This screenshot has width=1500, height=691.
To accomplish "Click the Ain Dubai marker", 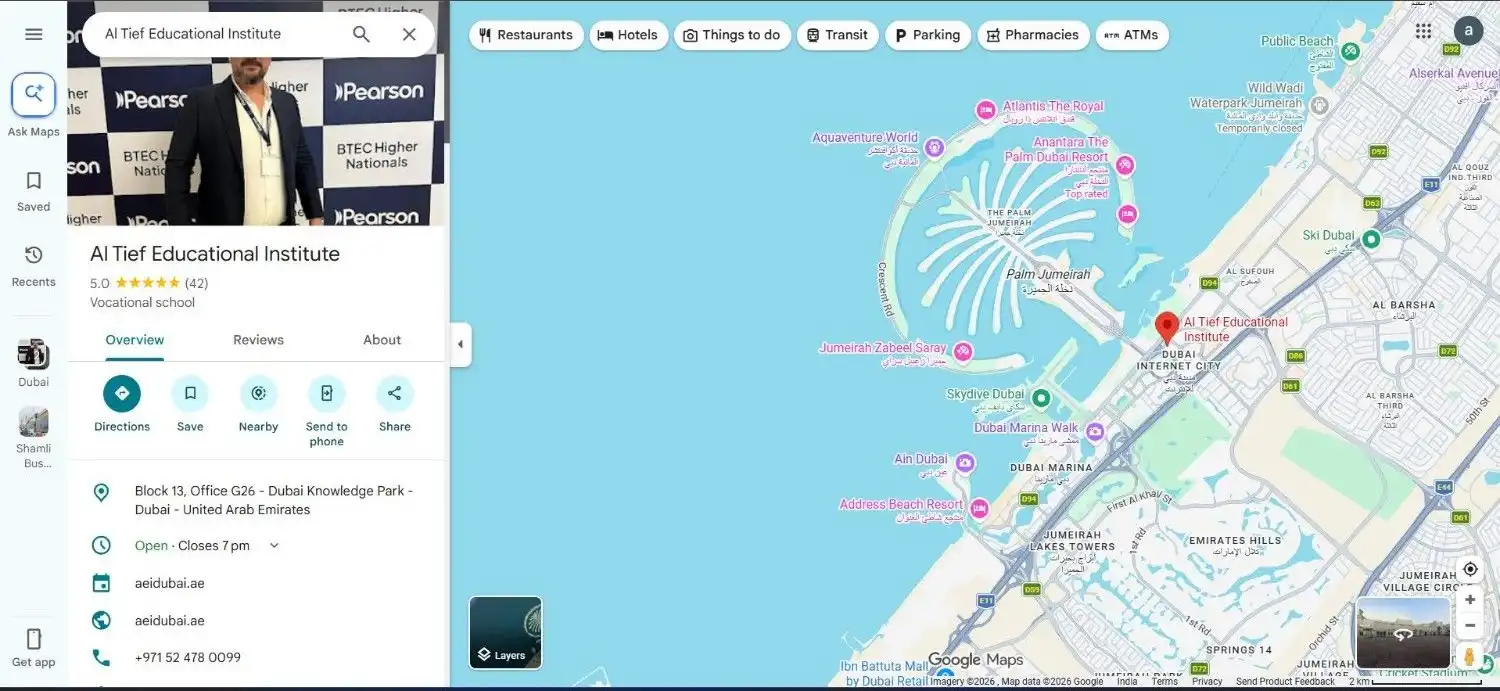I will (x=965, y=463).
